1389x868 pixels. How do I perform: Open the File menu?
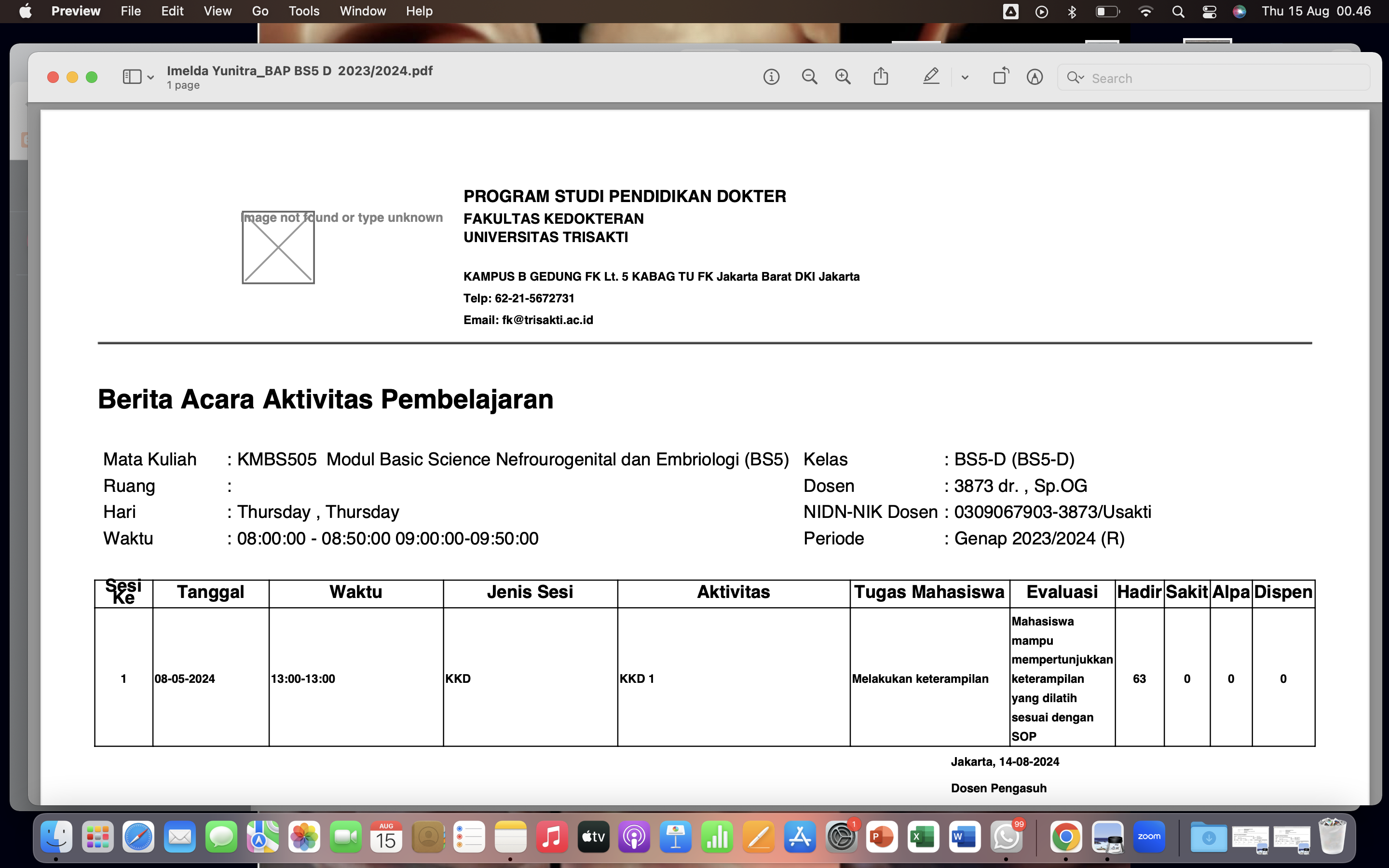[x=131, y=11]
